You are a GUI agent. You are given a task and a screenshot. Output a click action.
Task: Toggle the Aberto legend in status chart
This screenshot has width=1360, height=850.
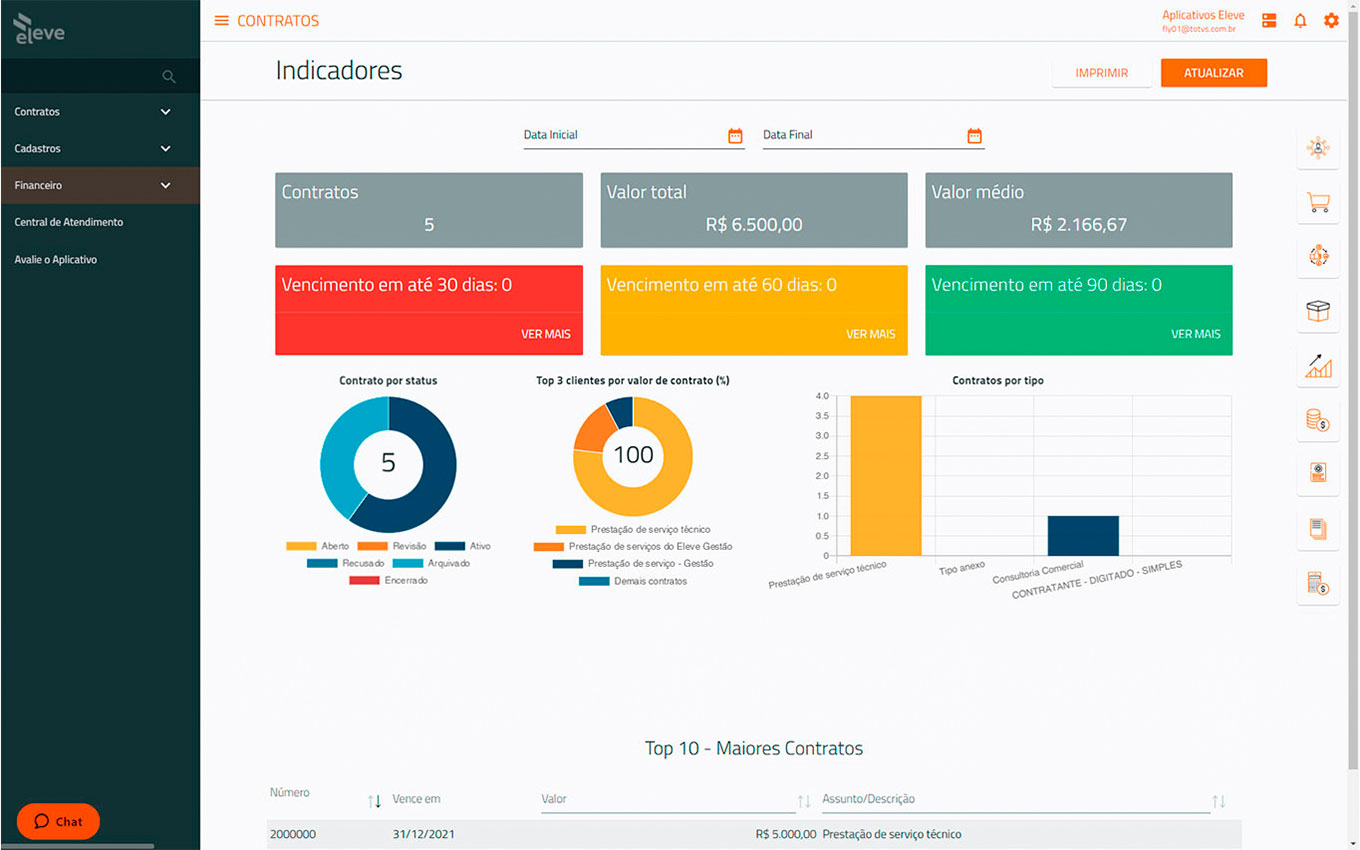[317, 546]
